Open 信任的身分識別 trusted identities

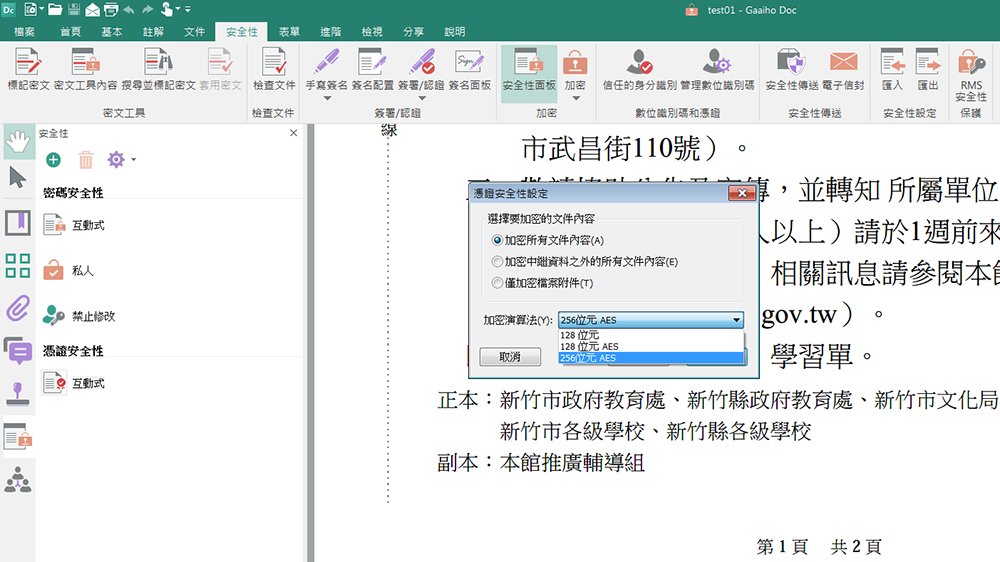(x=639, y=63)
